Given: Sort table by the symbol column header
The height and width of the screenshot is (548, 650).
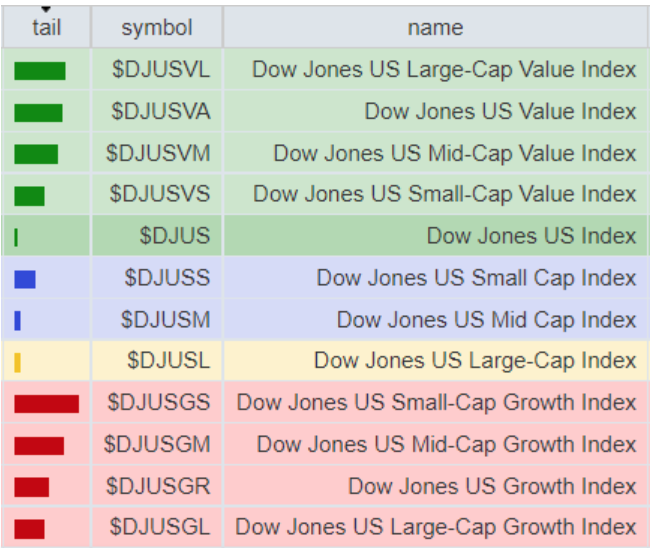Looking at the screenshot, I should [157, 28].
